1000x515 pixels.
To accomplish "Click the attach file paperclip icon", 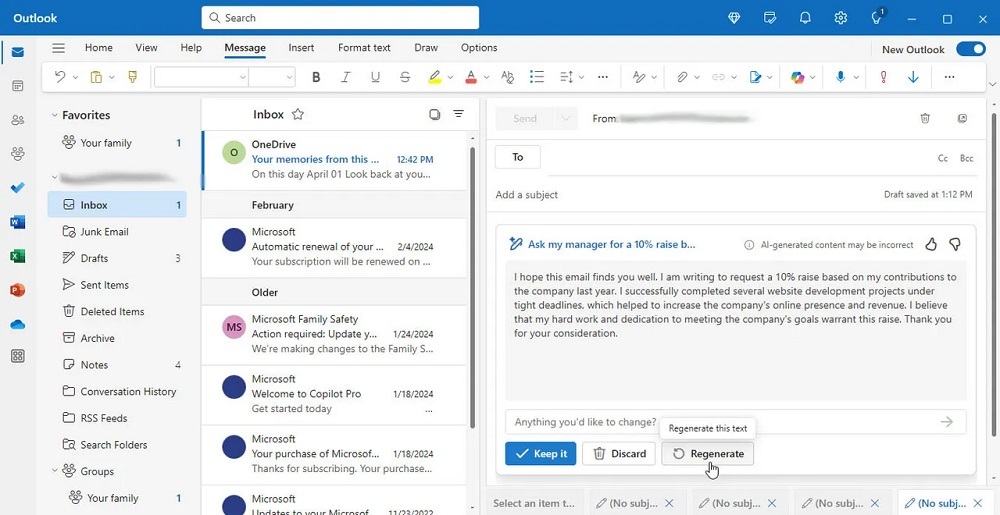I will pyautogui.click(x=682, y=77).
